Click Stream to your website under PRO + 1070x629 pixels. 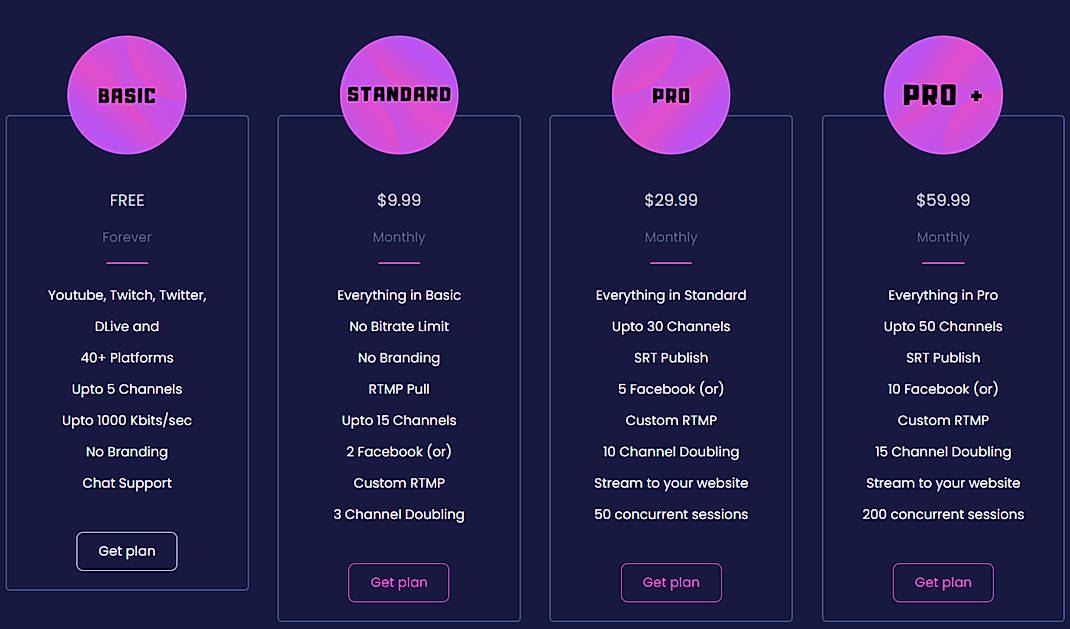pyautogui.click(x=943, y=483)
